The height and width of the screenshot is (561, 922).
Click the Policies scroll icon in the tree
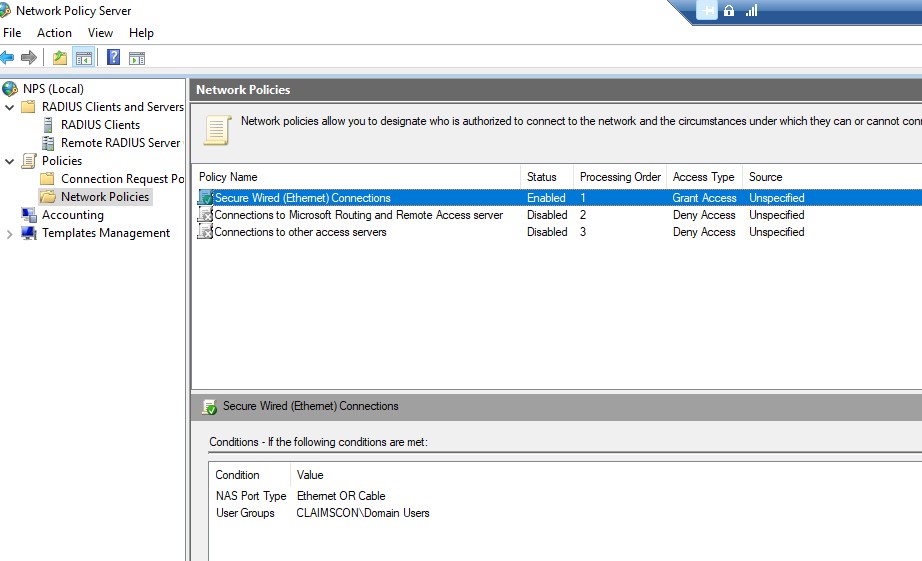point(29,161)
